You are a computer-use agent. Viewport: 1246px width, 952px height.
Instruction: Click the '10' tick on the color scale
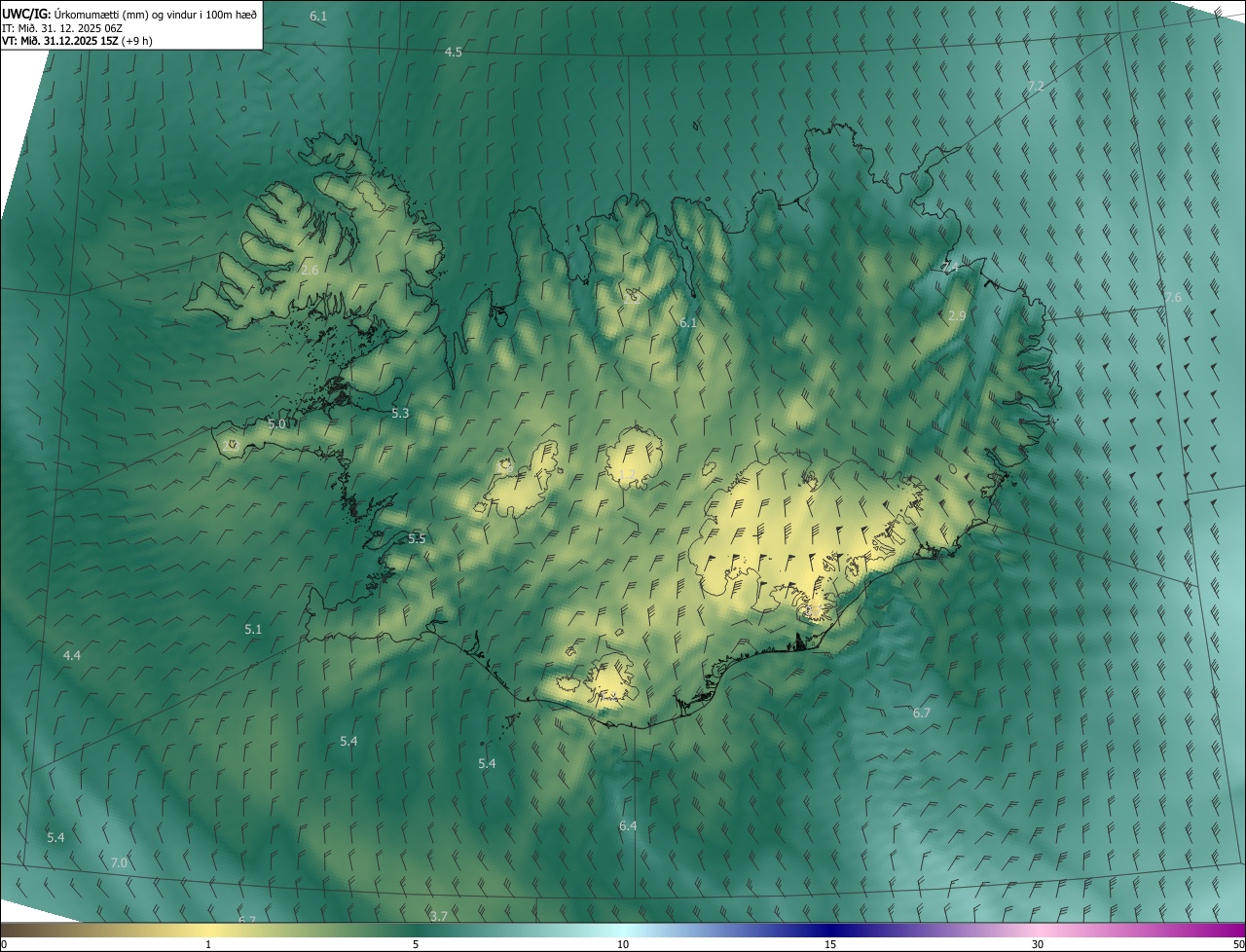tap(623, 945)
